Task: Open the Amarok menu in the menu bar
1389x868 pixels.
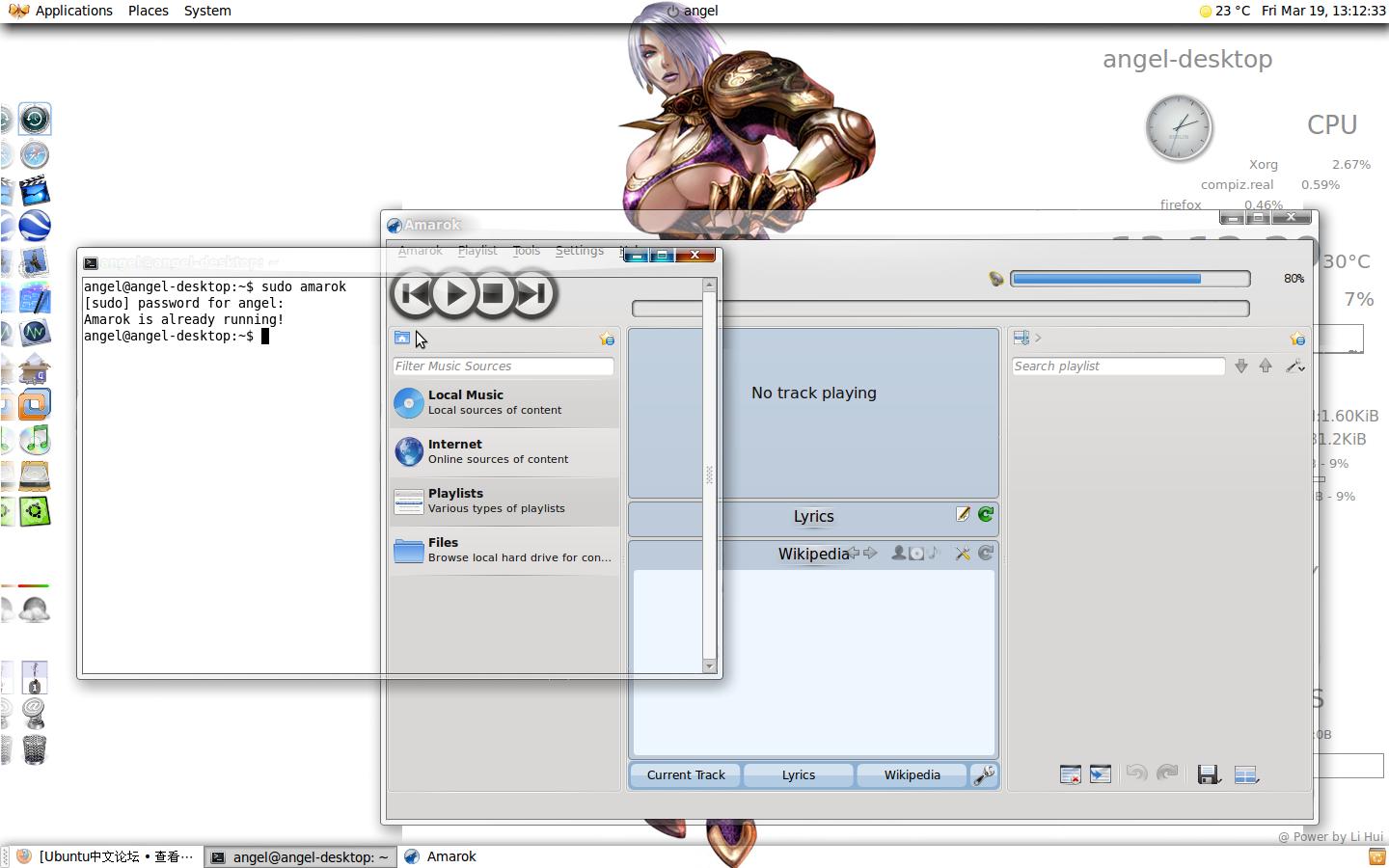Action: point(420,251)
